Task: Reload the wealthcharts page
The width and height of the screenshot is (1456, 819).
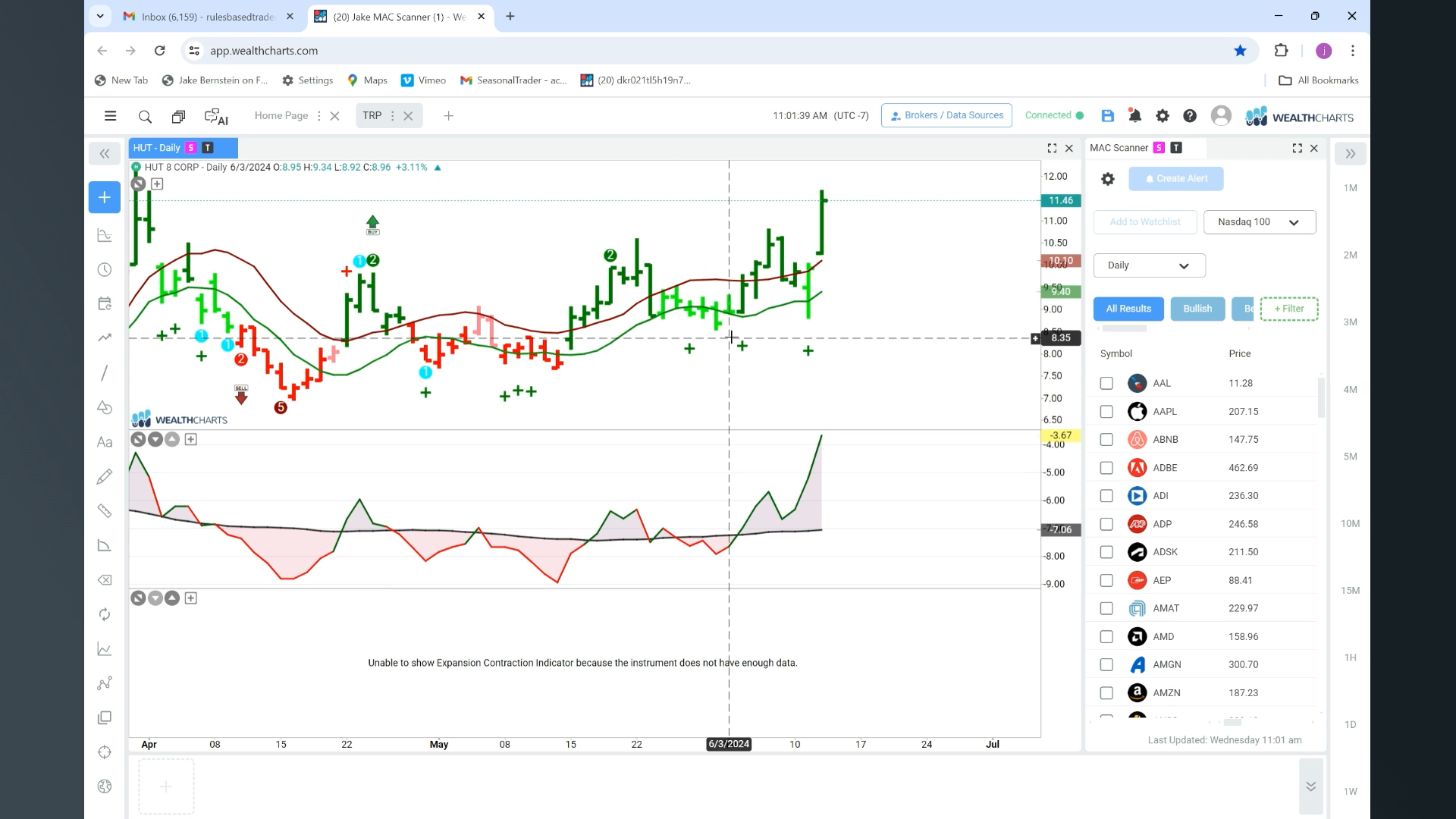Action: [159, 51]
